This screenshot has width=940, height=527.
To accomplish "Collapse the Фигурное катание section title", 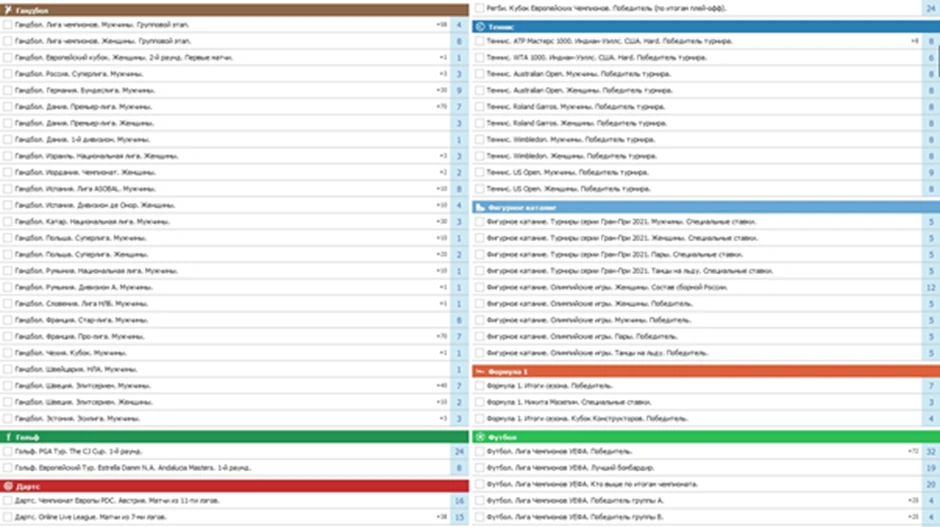I will (522, 207).
